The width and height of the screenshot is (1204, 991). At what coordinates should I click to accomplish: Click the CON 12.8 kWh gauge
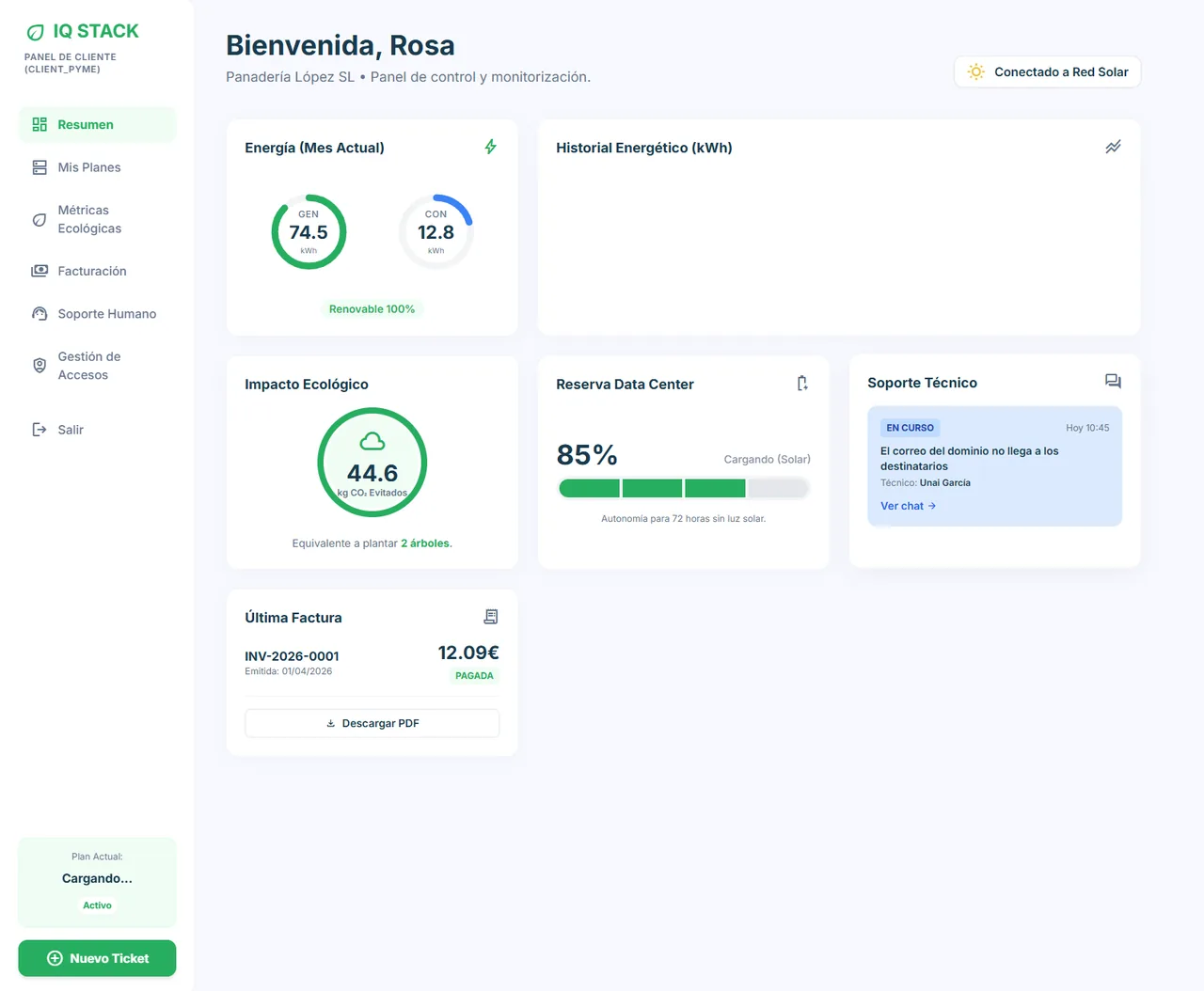pyautogui.click(x=436, y=231)
